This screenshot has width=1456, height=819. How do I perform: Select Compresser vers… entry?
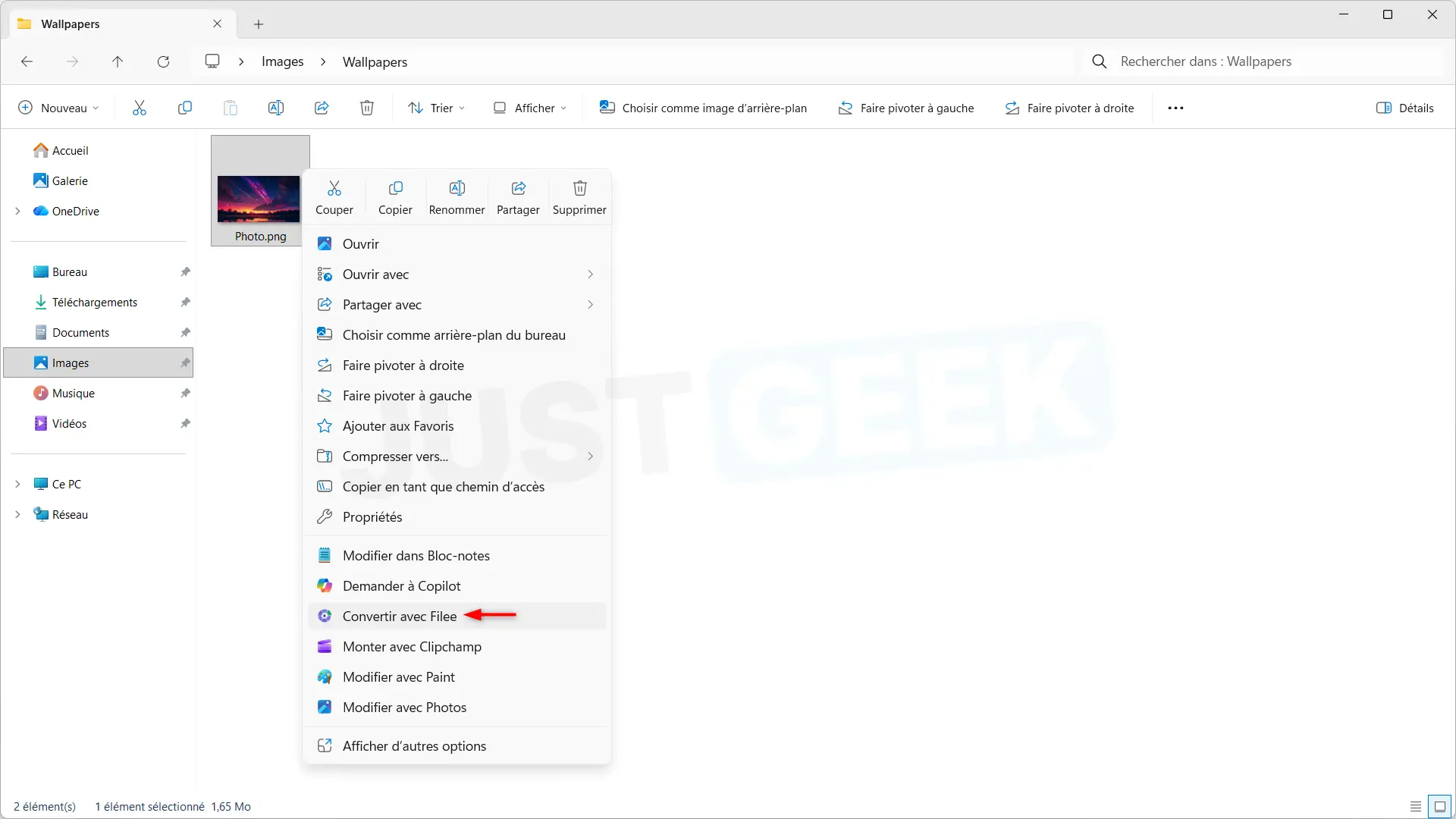click(457, 456)
